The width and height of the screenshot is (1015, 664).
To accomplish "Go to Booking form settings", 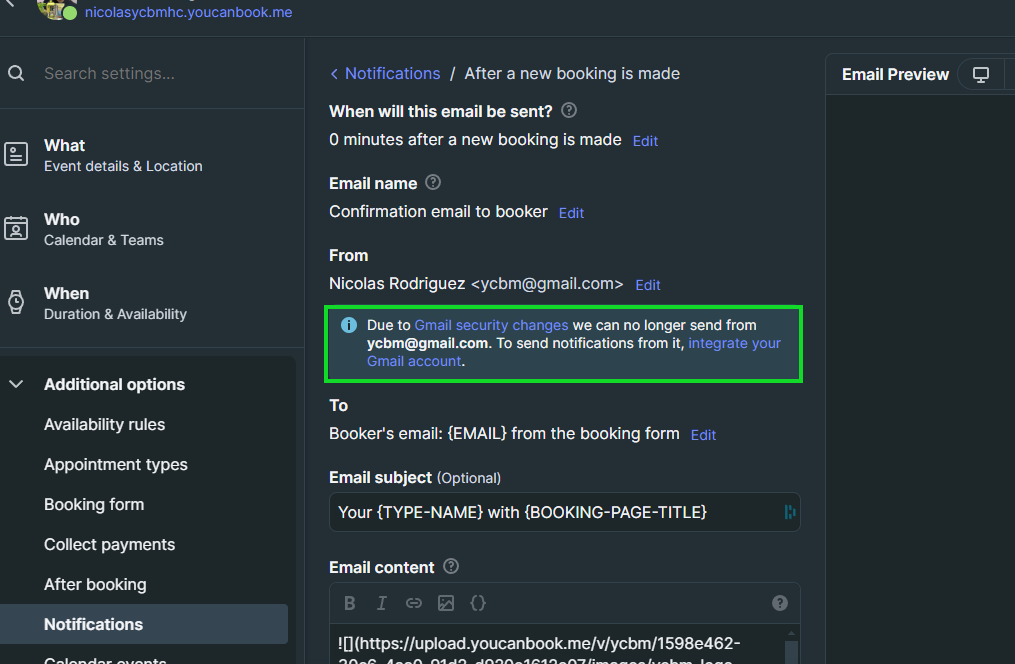I will coord(94,504).
